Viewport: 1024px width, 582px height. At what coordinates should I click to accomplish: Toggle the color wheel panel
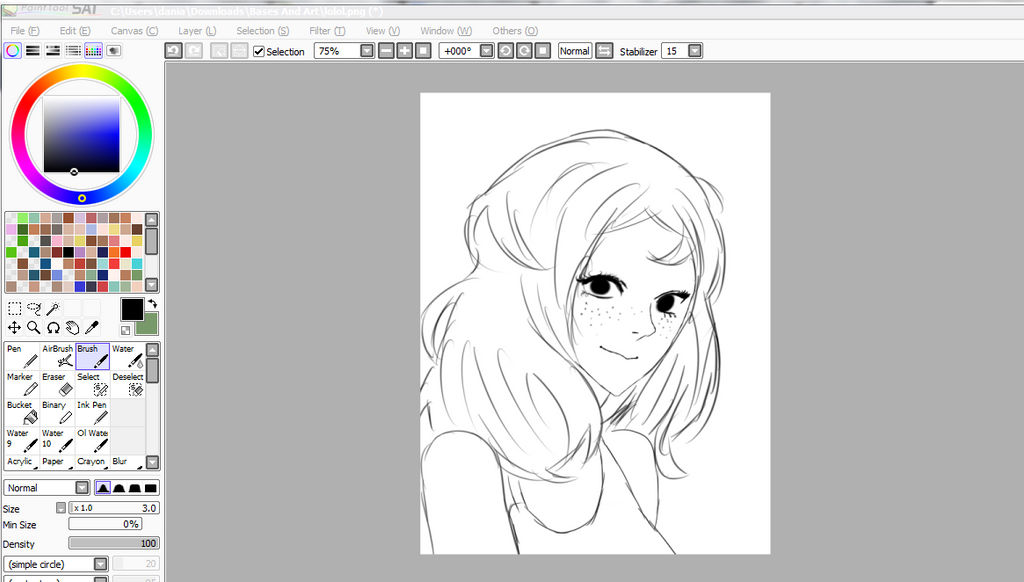click(12, 50)
